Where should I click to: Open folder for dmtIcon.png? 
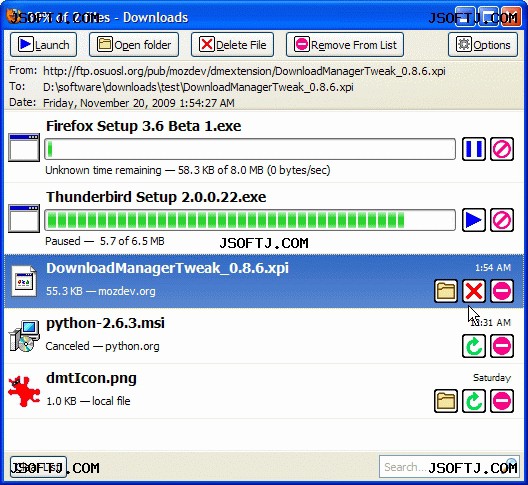pos(446,401)
